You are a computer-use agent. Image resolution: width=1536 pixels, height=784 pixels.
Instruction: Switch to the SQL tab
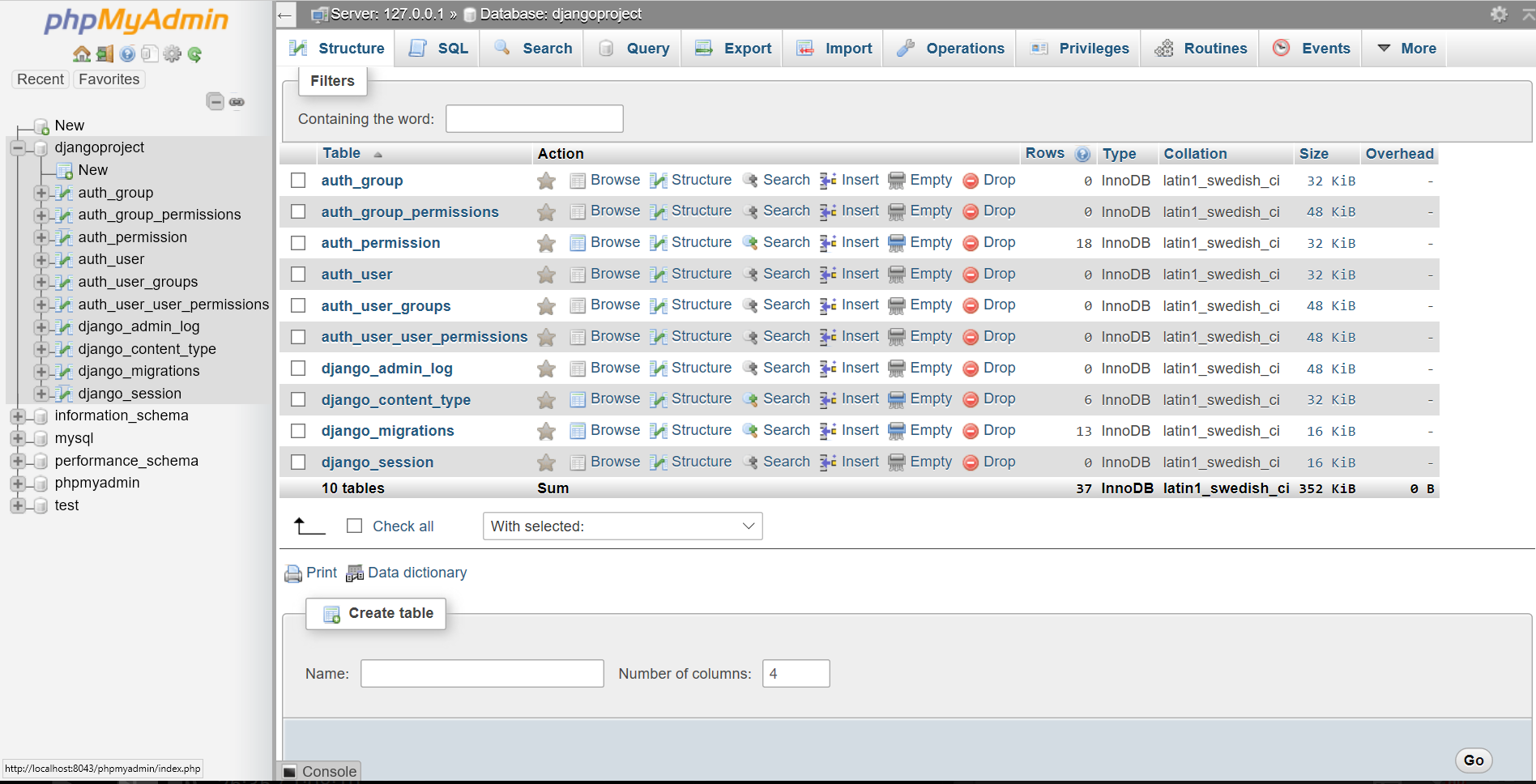(x=438, y=49)
